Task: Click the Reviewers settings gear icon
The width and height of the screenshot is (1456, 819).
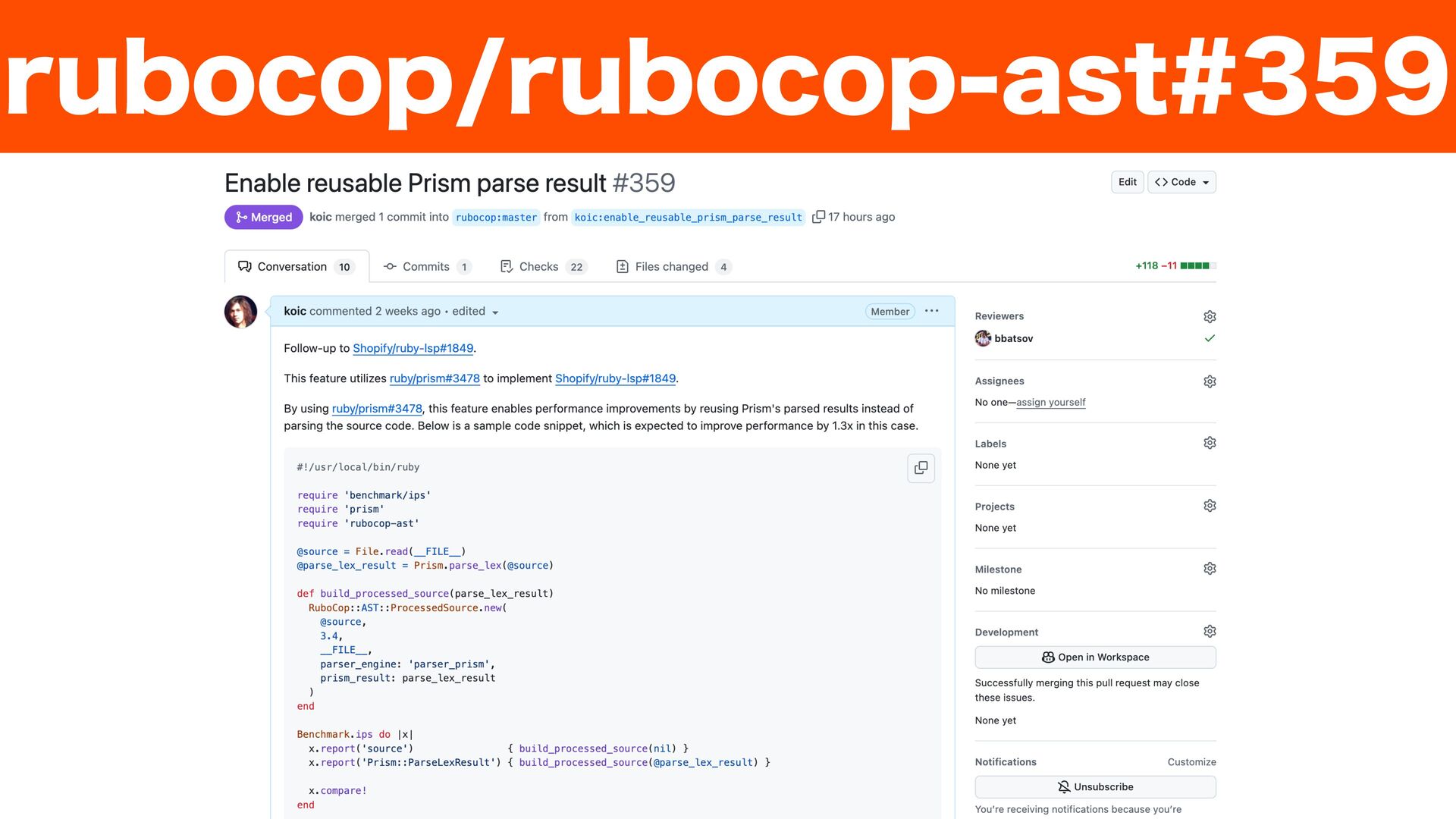Action: pos(1210,316)
